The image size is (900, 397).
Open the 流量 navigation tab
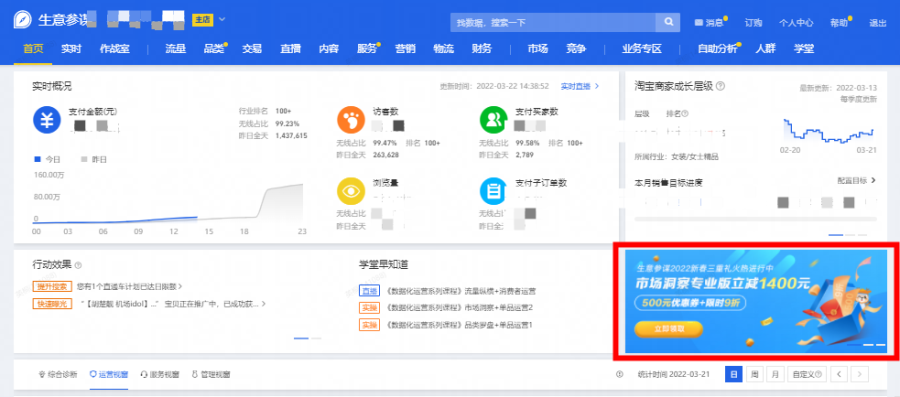tap(176, 49)
